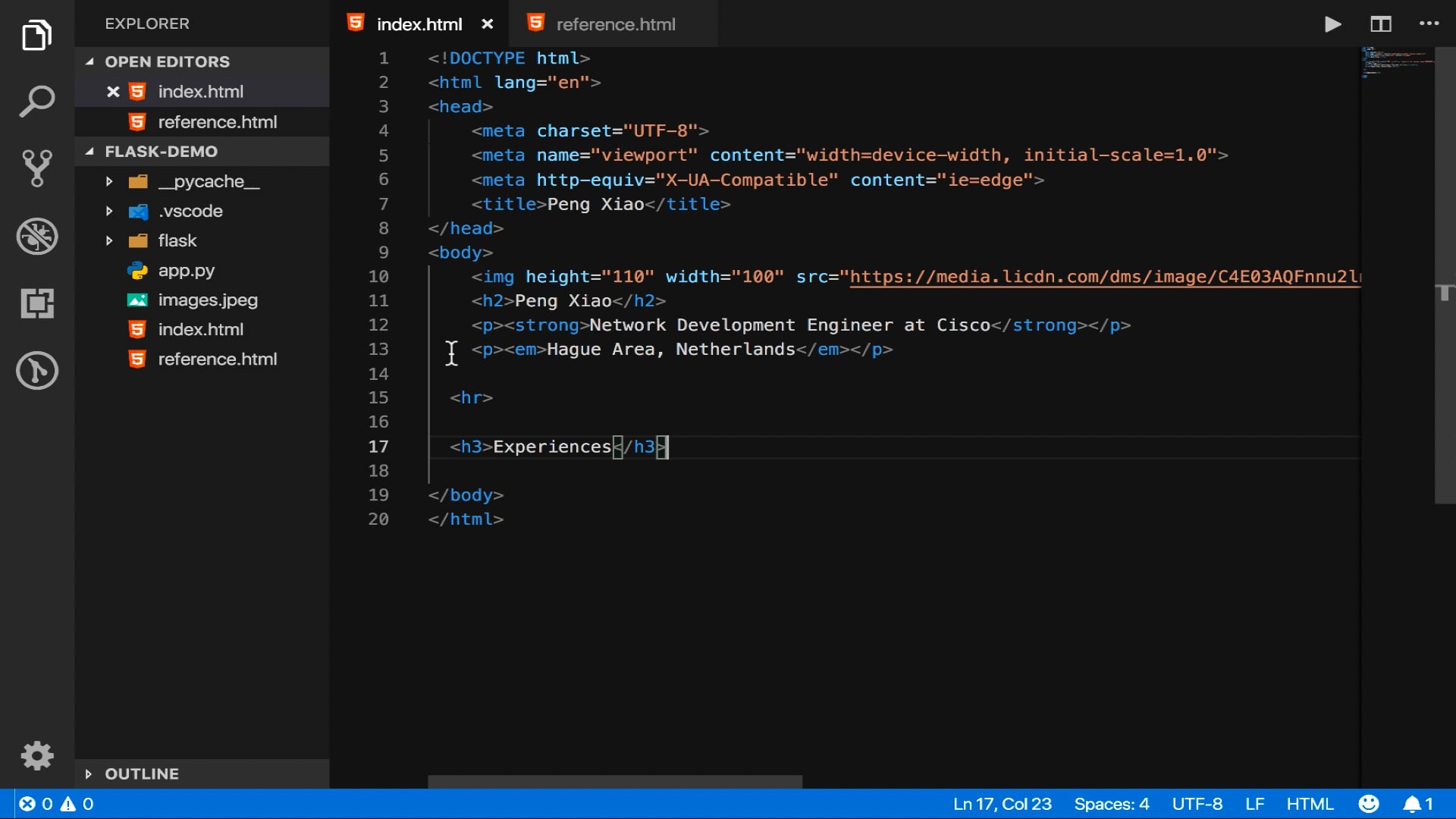Open the Debug view icon
Viewport: 1456px width, 819px height.
36,236
